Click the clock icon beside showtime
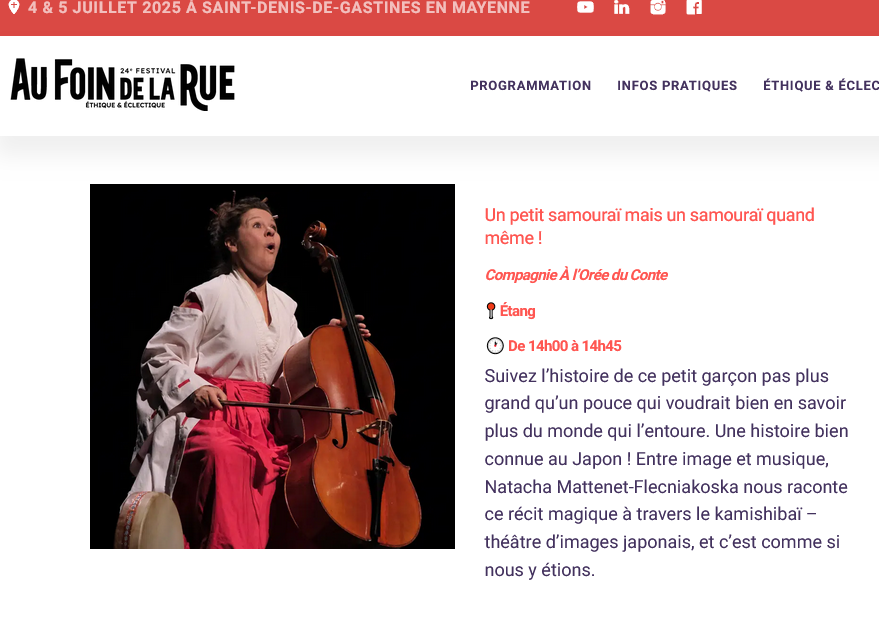The width and height of the screenshot is (879, 620). click(494, 345)
